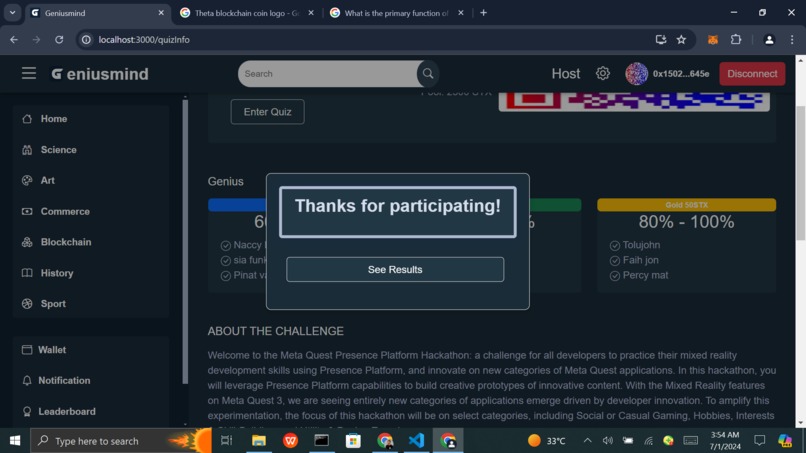Screen dimensions: 806x453
Task: Click the Gold 50STX tier bar
Action: point(686,205)
